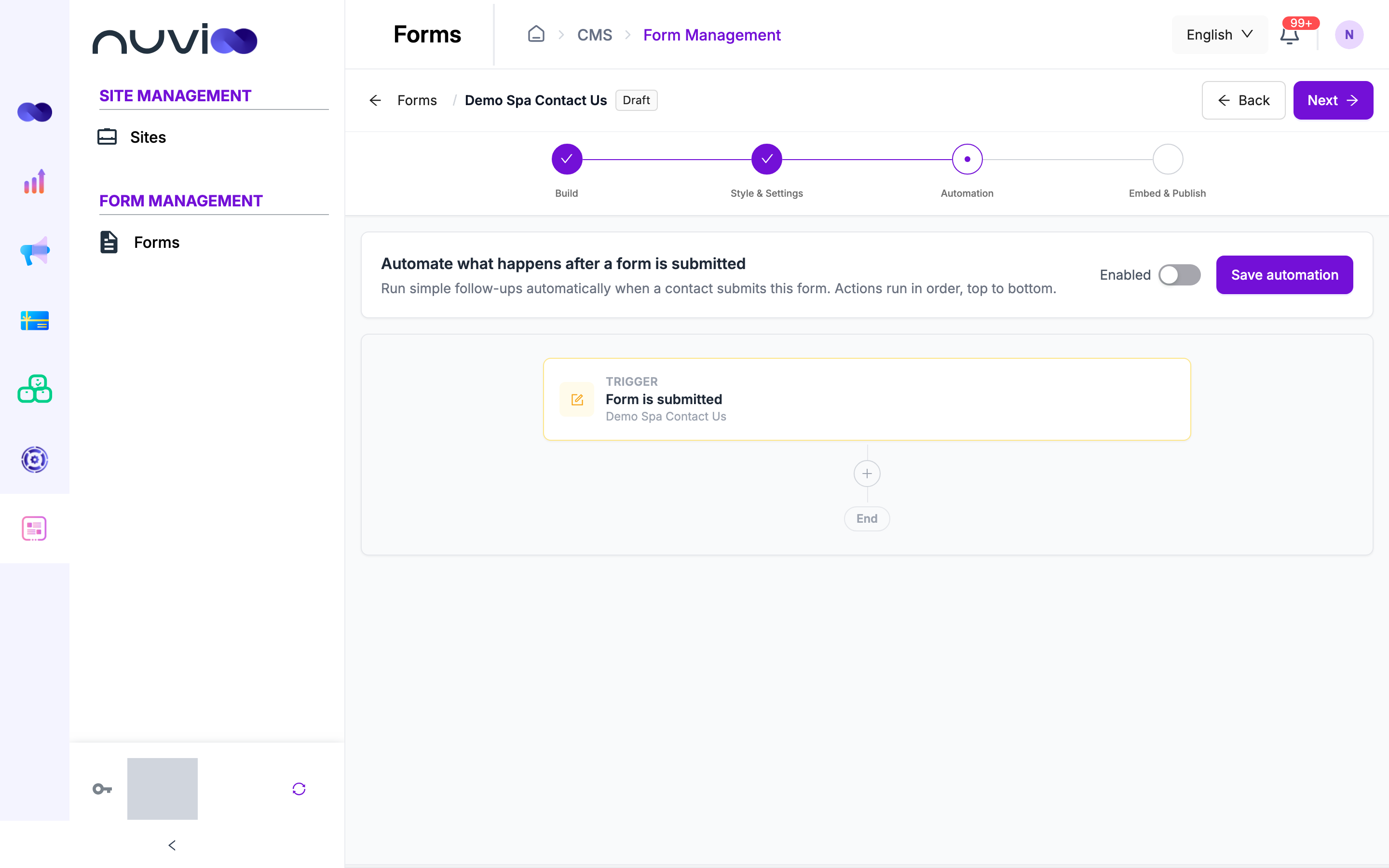Click the refresh sync icon
Viewport: 1389px width, 868px height.
tap(299, 789)
